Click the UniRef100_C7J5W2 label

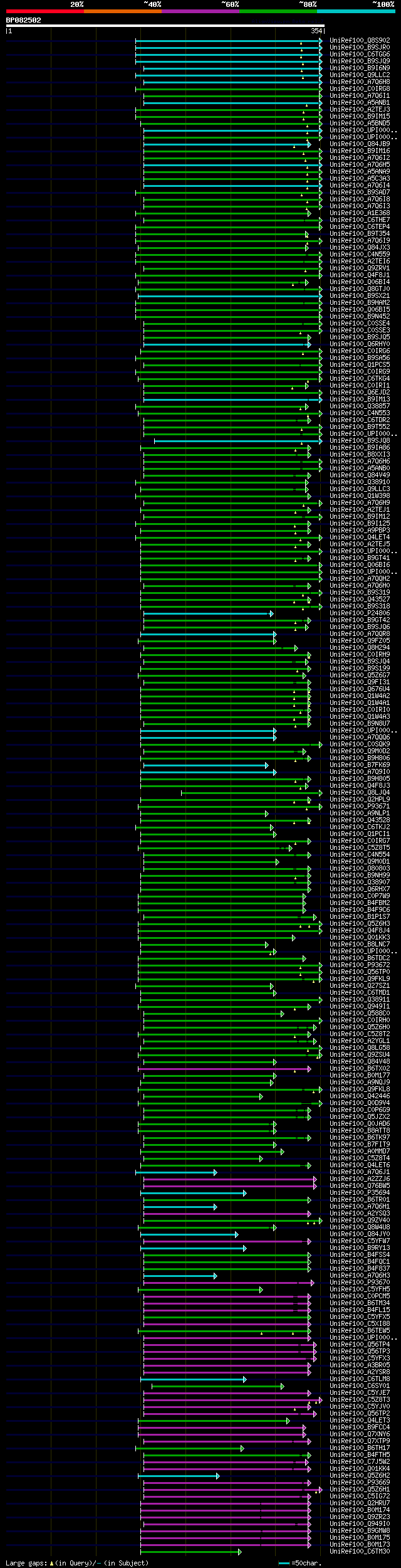[x=360, y=1462]
